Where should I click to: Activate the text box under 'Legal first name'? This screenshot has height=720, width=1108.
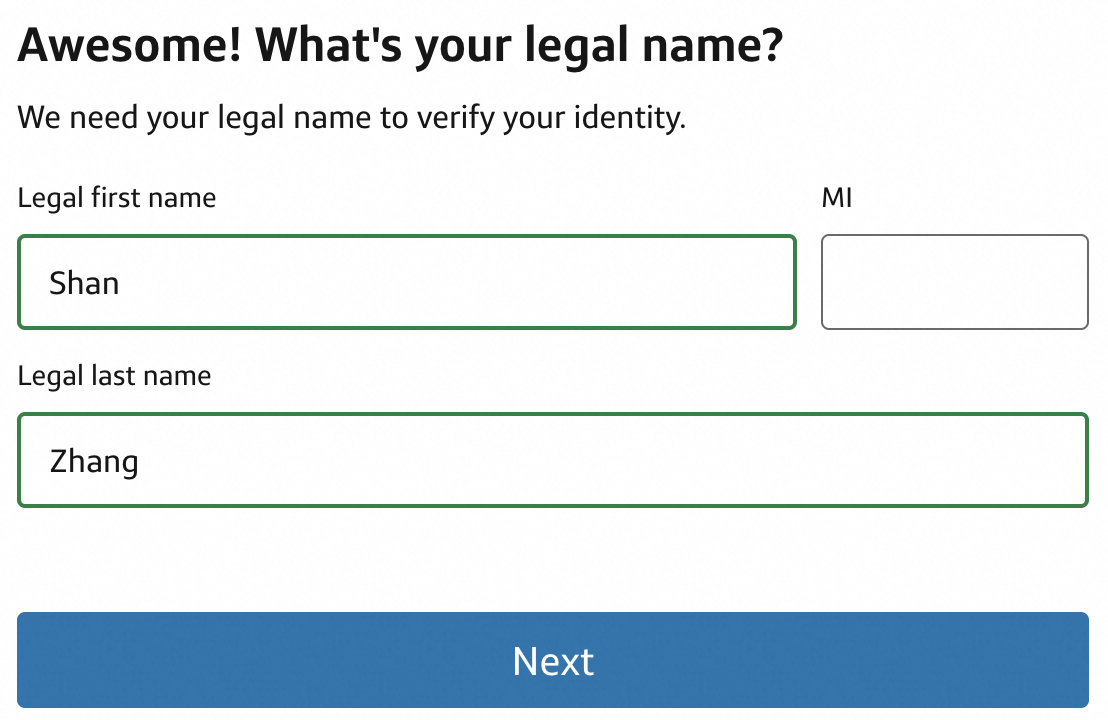click(x=406, y=282)
